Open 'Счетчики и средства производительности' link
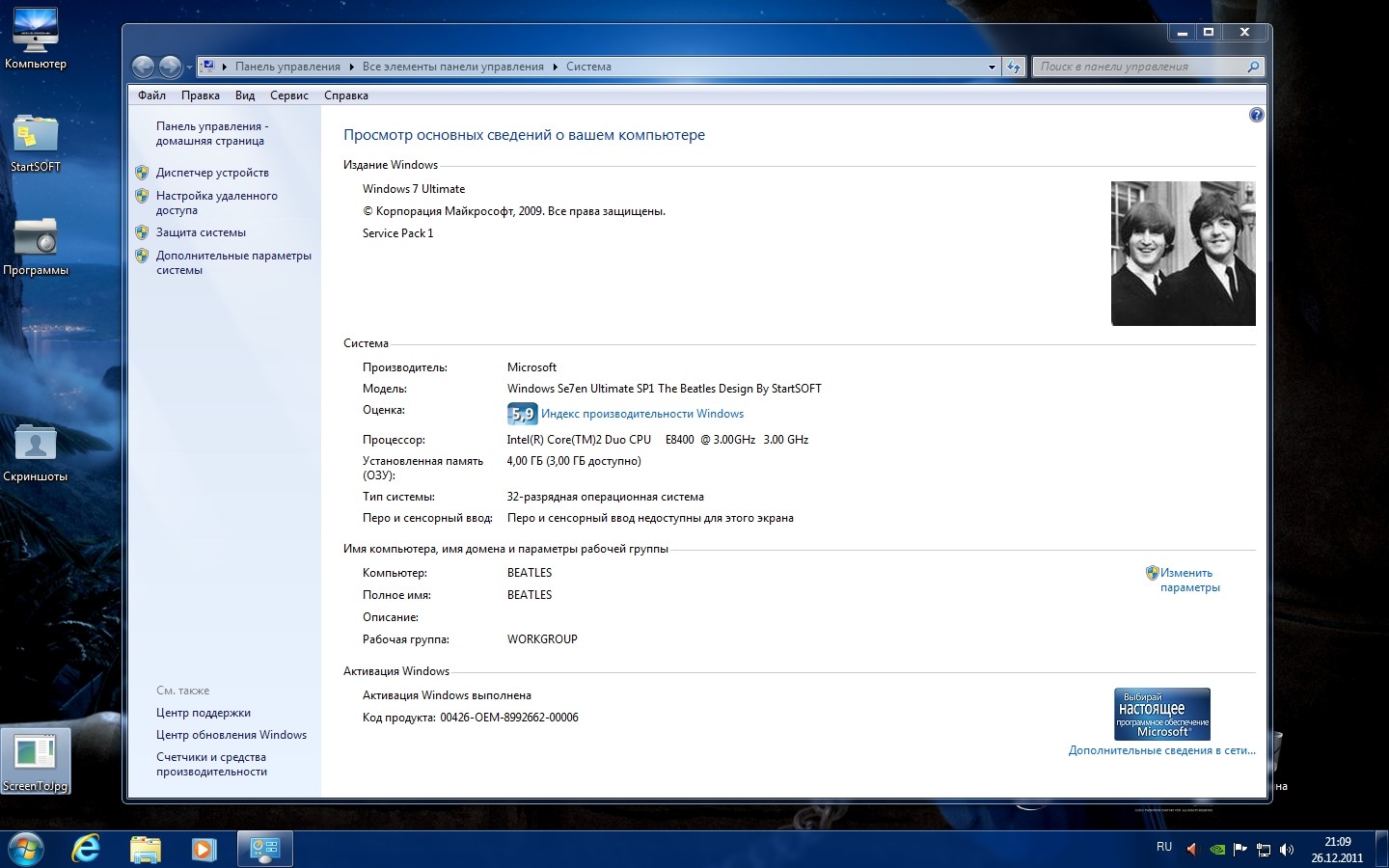The height and width of the screenshot is (868, 1389). point(211,764)
